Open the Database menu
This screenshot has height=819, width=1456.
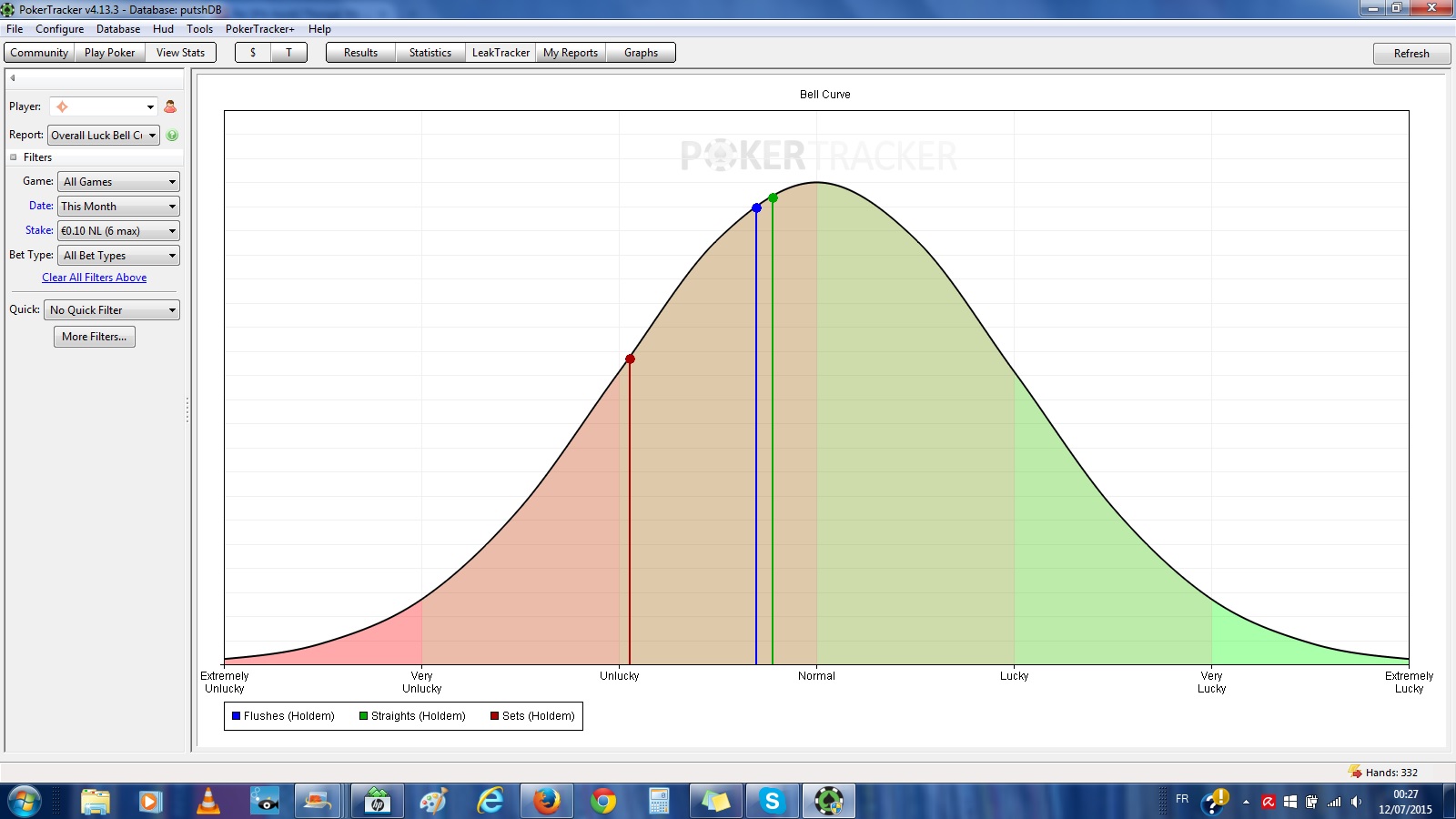click(x=118, y=29)
